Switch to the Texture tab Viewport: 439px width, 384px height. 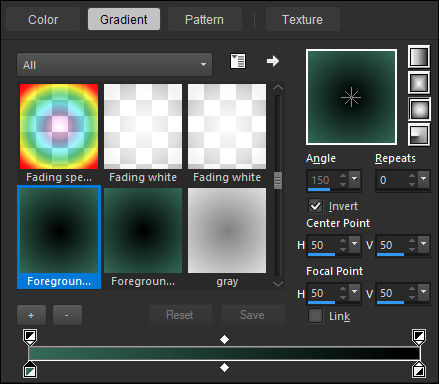(x=302, y=19)
